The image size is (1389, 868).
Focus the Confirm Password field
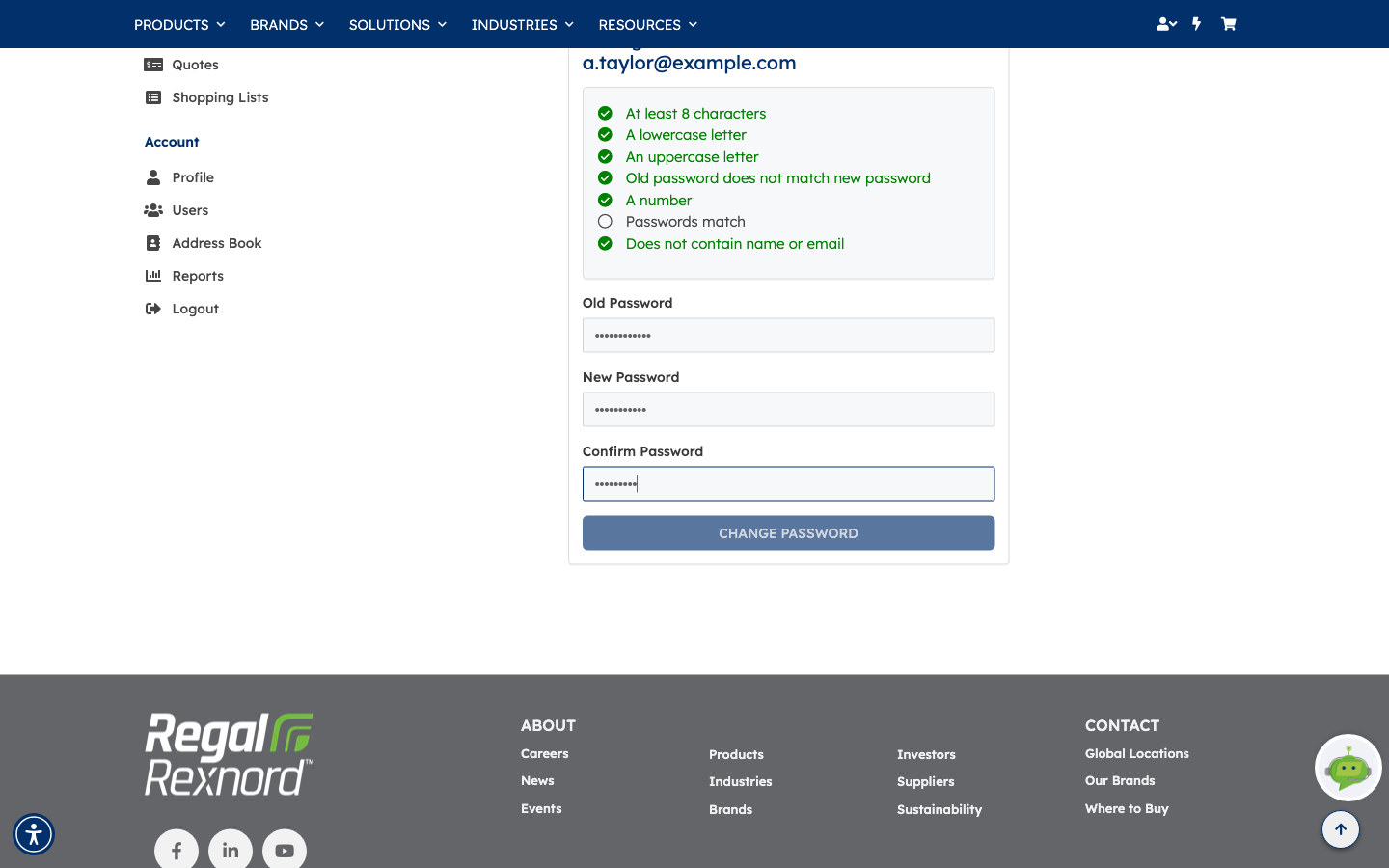tap(788, 484)
